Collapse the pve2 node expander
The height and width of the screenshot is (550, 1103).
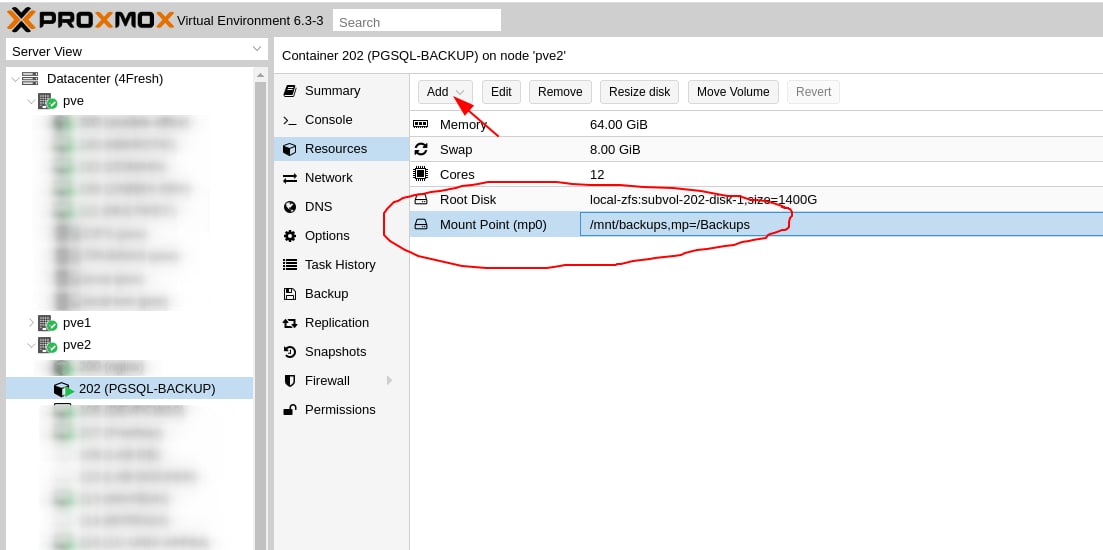(31, 345)
